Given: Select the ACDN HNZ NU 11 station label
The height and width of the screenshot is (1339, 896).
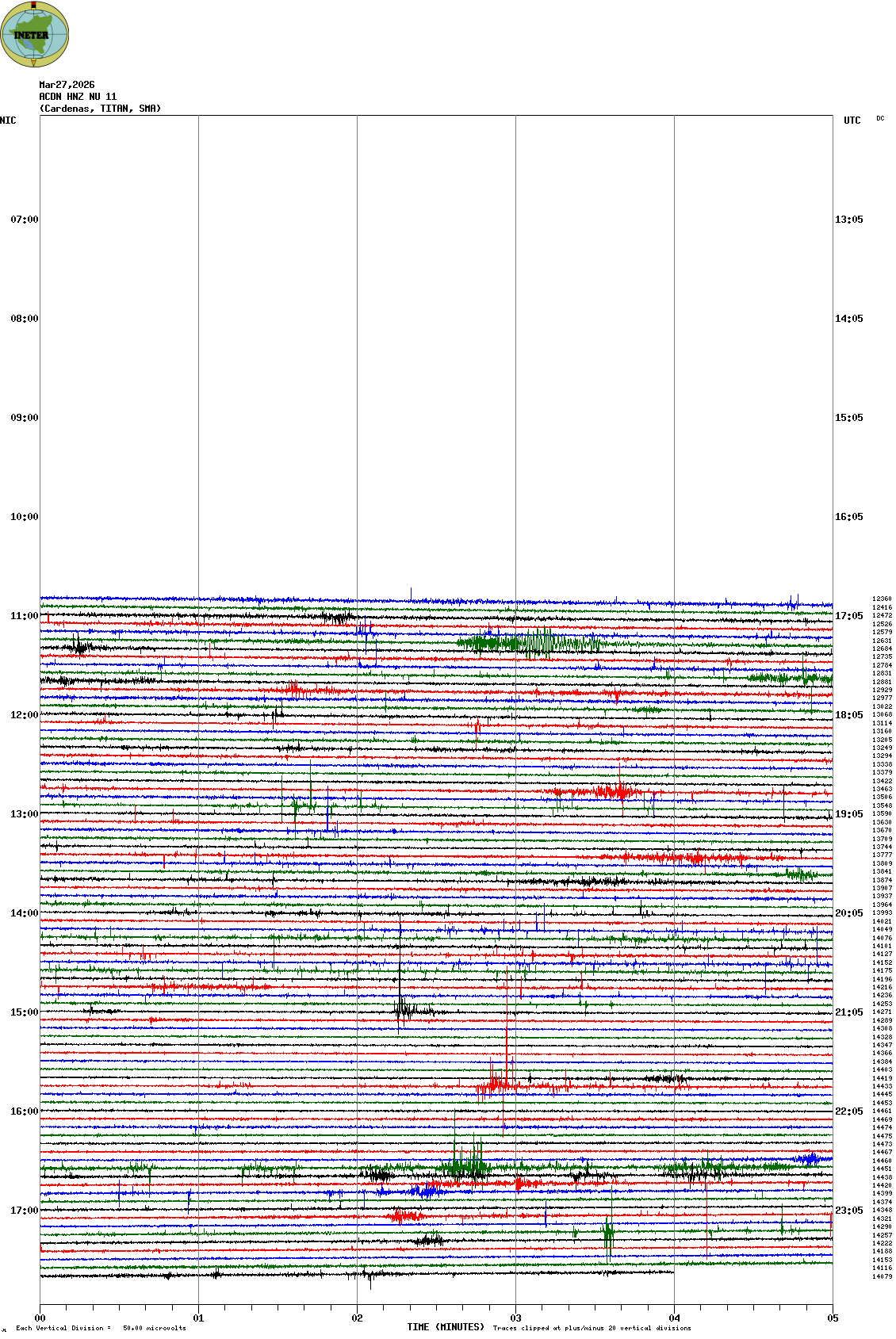Looking at the screenshot, I should click(x=78, y=97).
